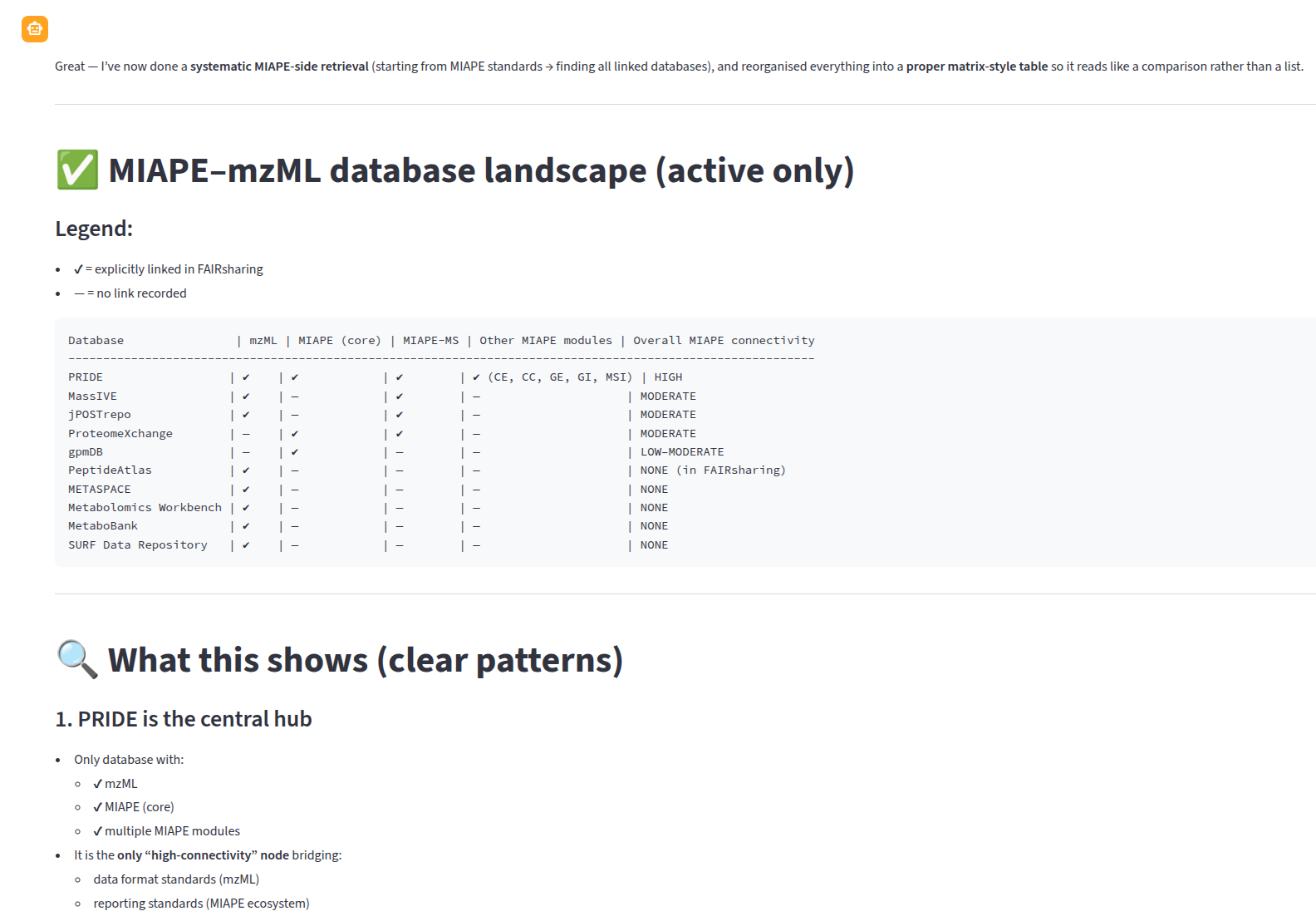Click 'NONE (in FAIRsharing)' value for PeptideAtlas
Image resolution: width=1316 pixels, height=921 pixels.
click(713, 470)
